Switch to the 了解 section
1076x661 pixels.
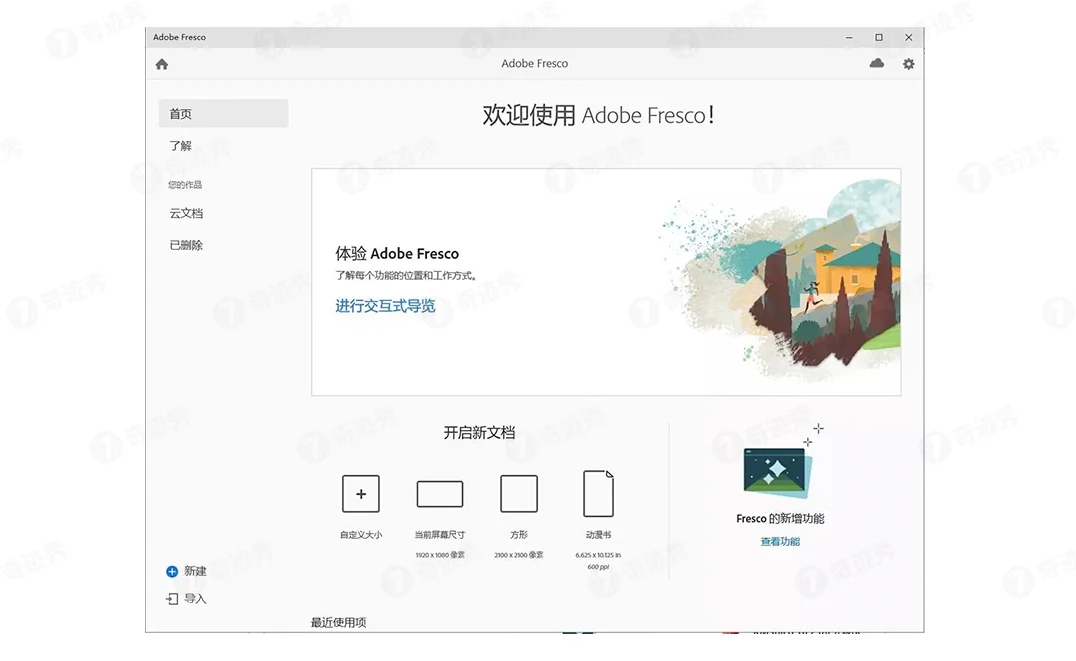click(x=181, y=145)
